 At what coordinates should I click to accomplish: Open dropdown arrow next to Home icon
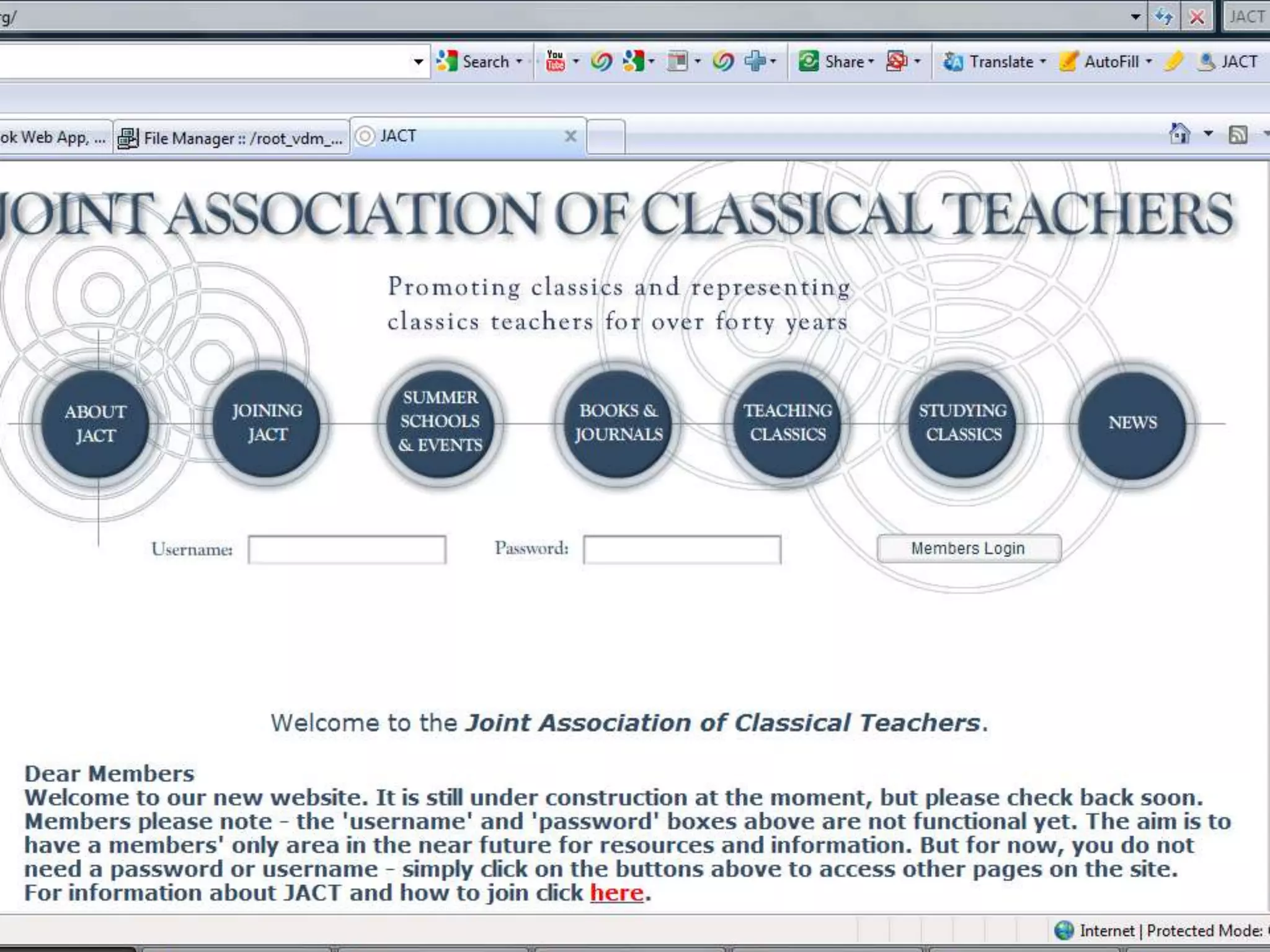tap(1208, 134)
